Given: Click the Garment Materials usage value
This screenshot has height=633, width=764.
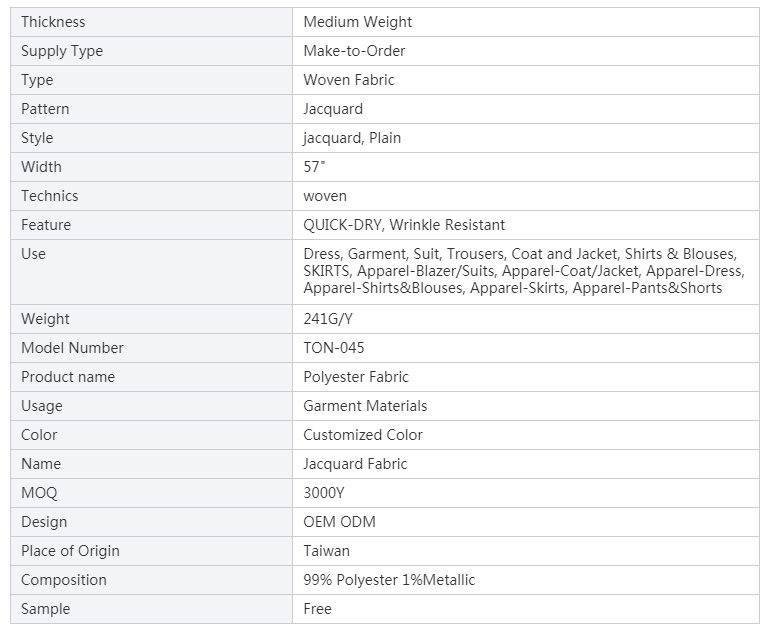Looking at the screenshot, I should point(365,406).
